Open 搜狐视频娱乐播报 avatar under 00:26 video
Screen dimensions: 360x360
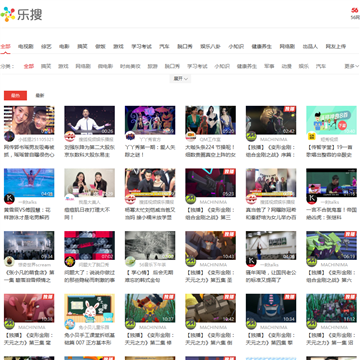(x=70, y=136)
